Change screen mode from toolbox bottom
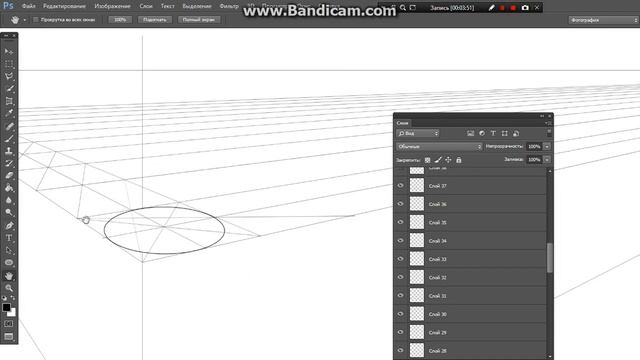Viewport: 640px width, 360px height. (9, 337)
